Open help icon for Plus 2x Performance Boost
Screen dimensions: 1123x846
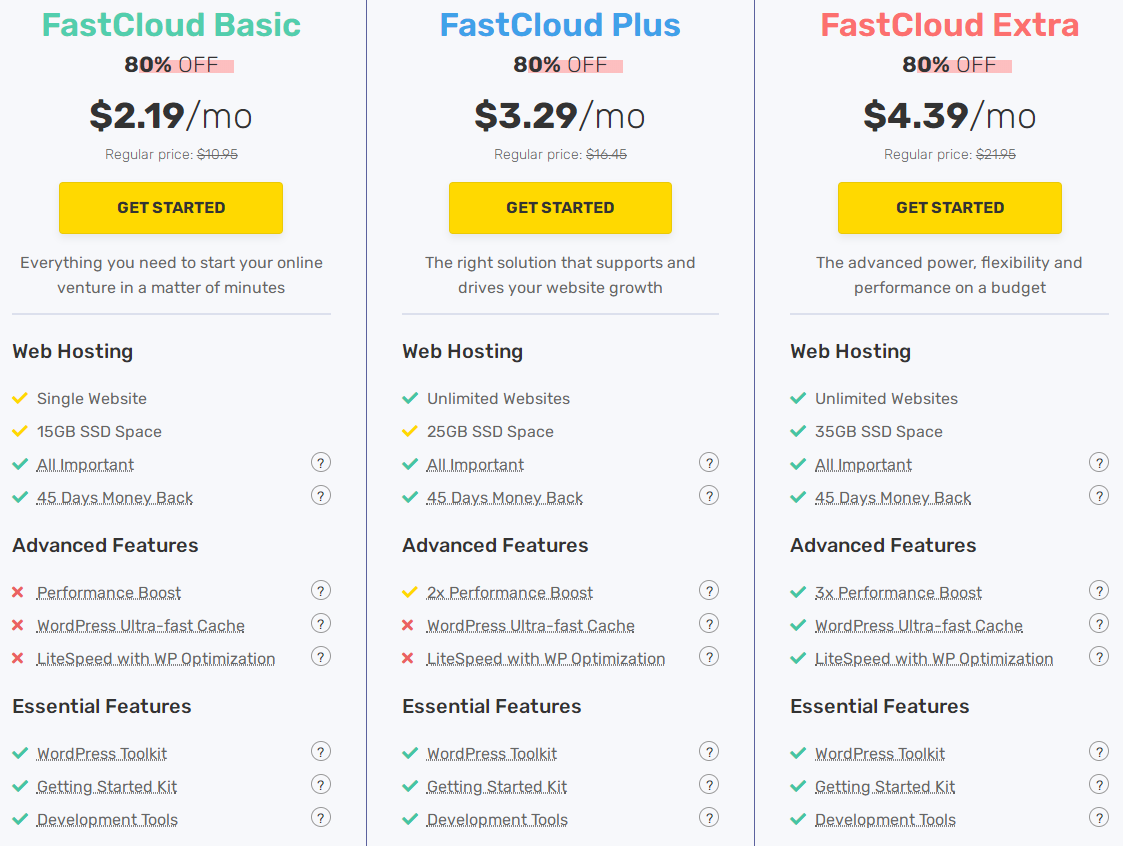click(x=709, y=591)
